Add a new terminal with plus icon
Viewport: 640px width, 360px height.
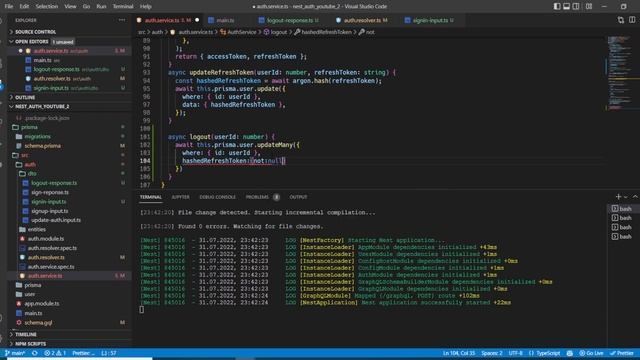click(x=618, y=197)
